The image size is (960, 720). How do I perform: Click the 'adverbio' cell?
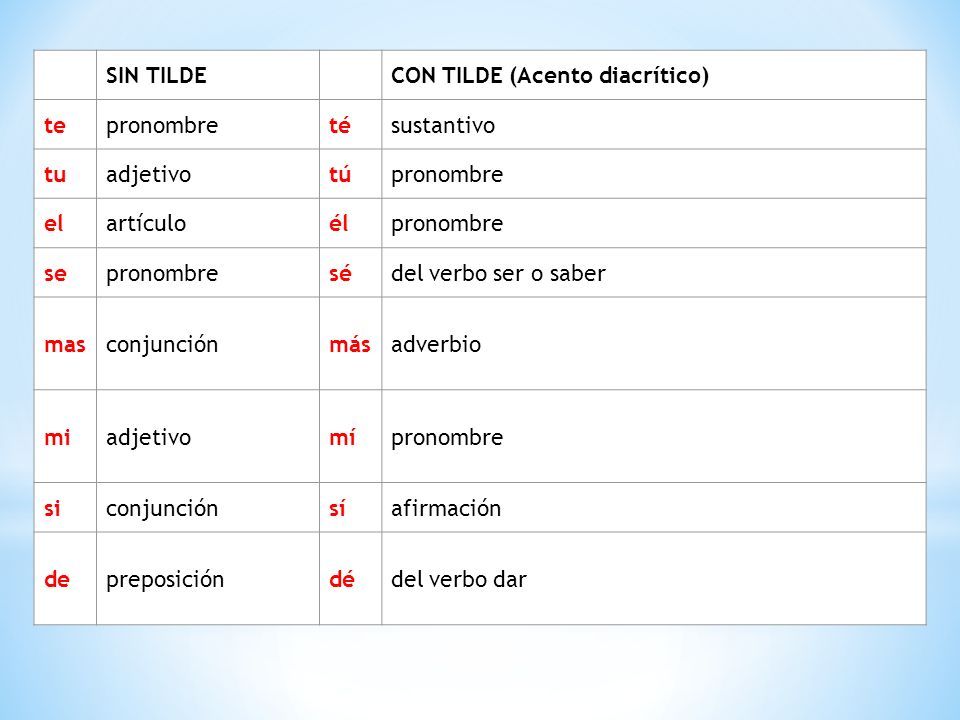click(653, 343)
